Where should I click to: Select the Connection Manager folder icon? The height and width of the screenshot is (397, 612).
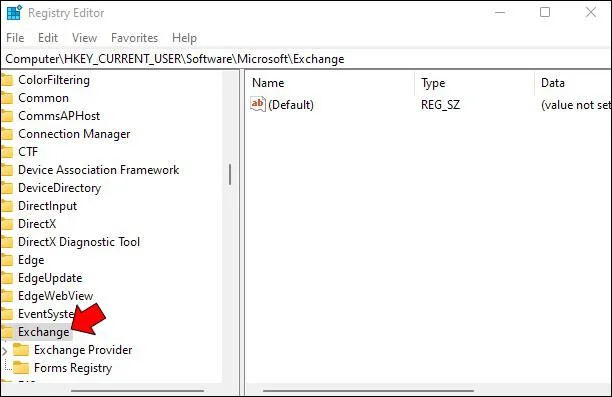7,134
